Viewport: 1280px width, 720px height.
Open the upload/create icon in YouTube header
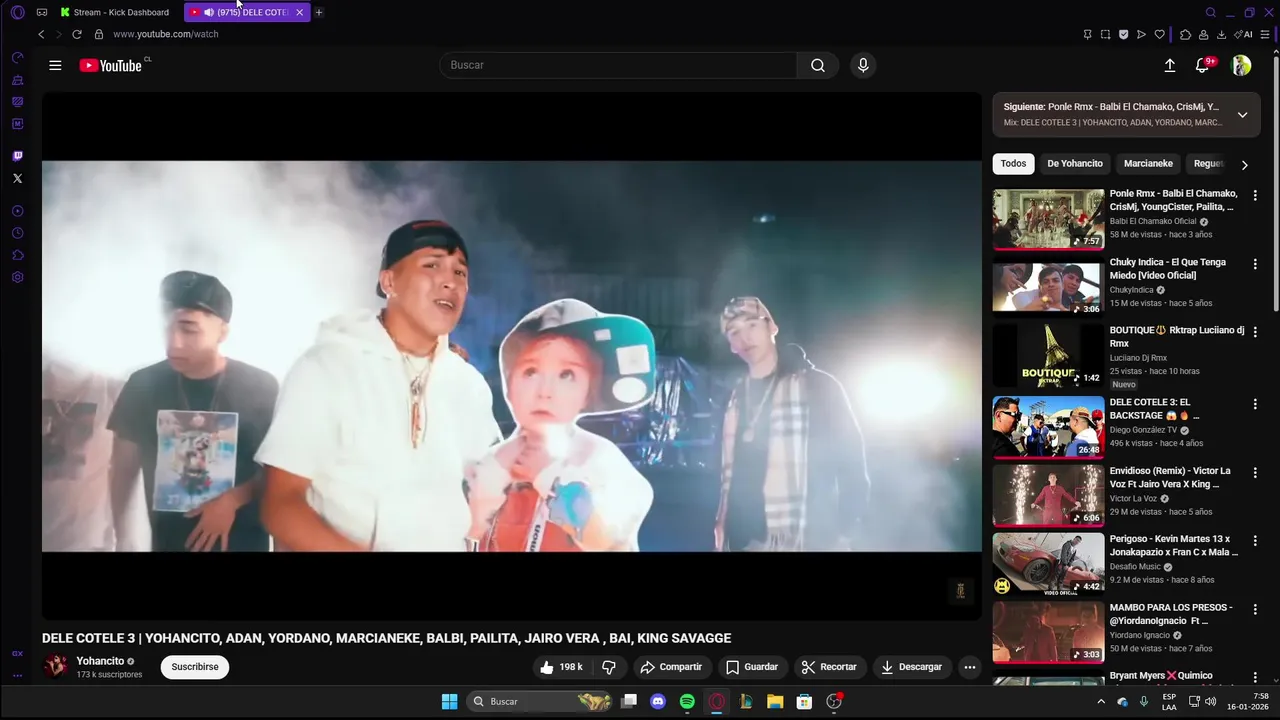(1170, 65)
